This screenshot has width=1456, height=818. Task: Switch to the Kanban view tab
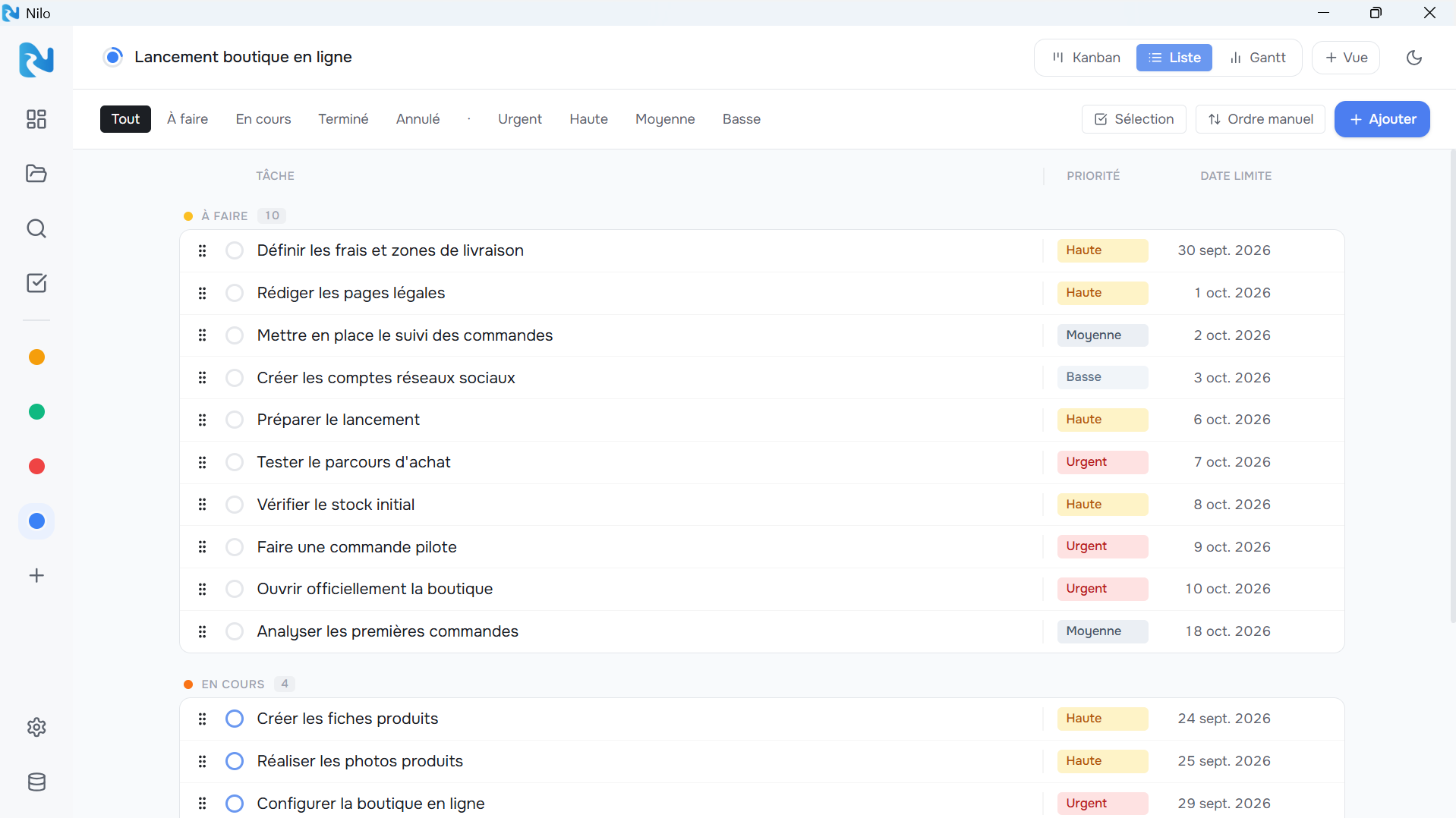[x=1086, y=58]
